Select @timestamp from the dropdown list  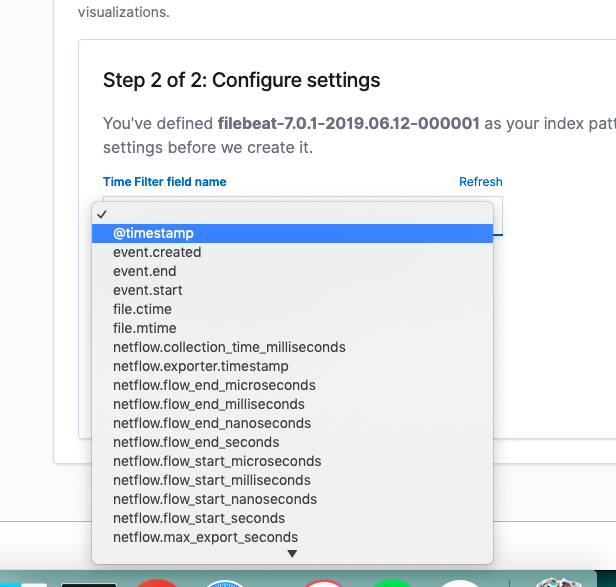pyautogui.click(x=292, y=233)
